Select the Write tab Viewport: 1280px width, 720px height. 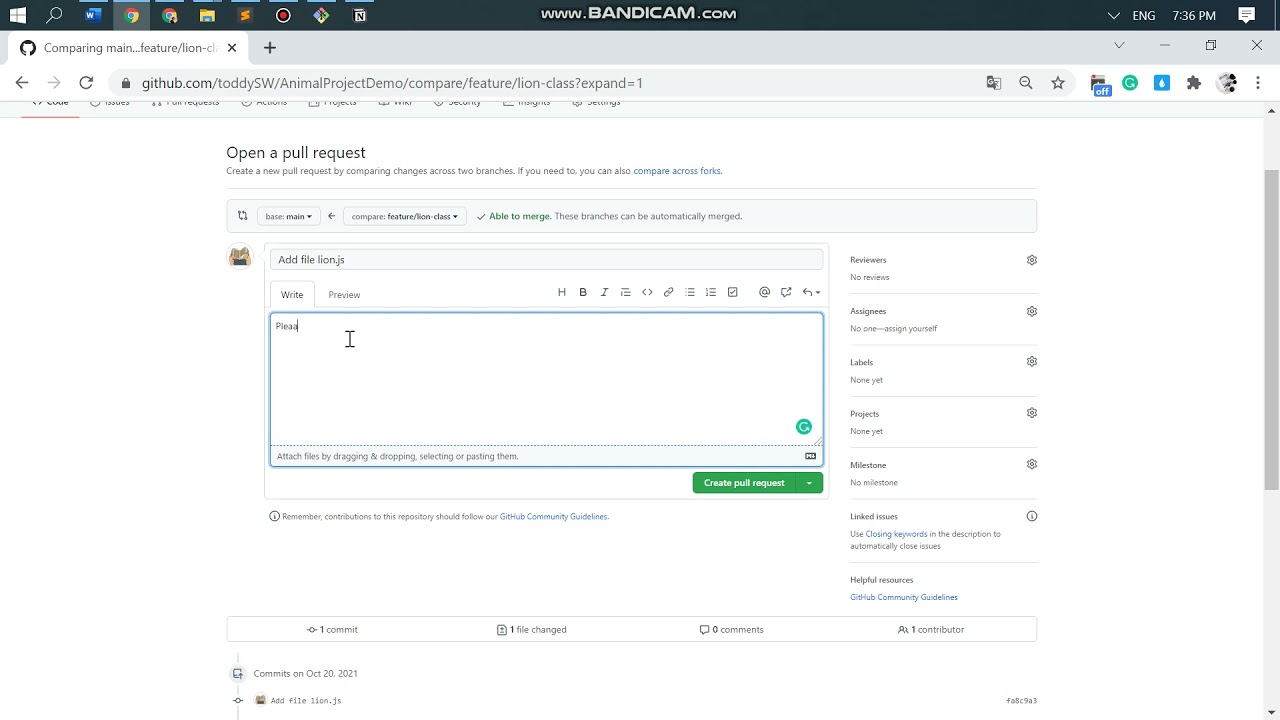[292, 295]
